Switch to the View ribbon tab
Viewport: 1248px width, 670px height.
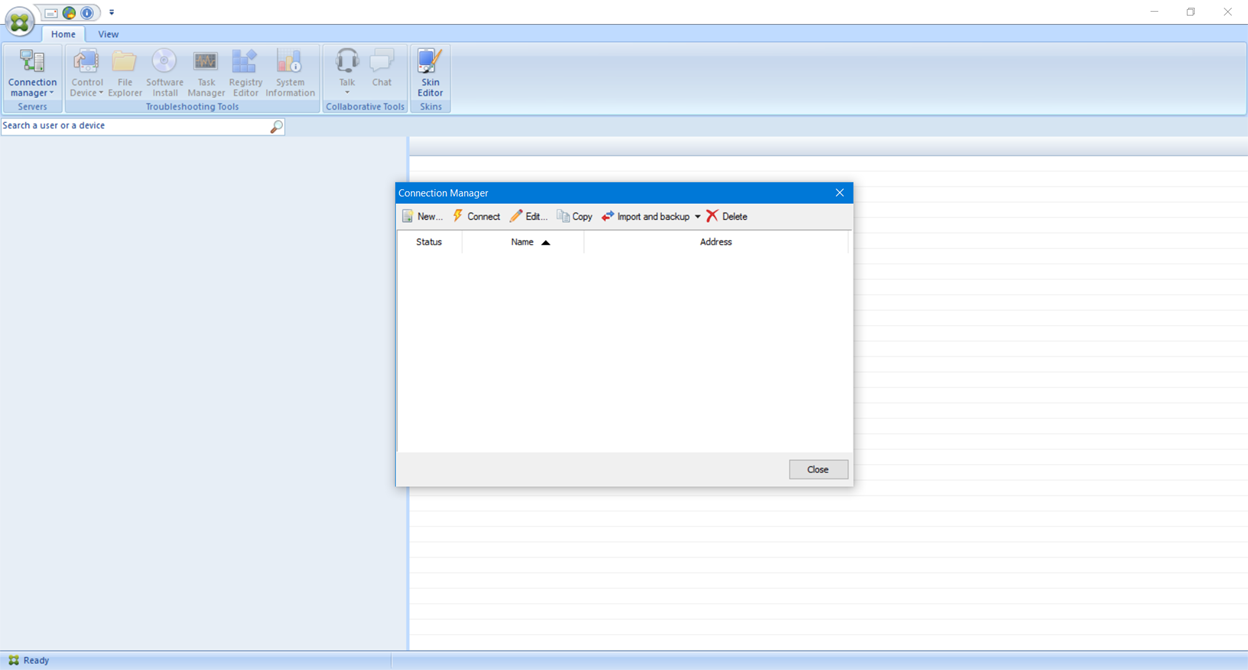[x=108, y=34]
